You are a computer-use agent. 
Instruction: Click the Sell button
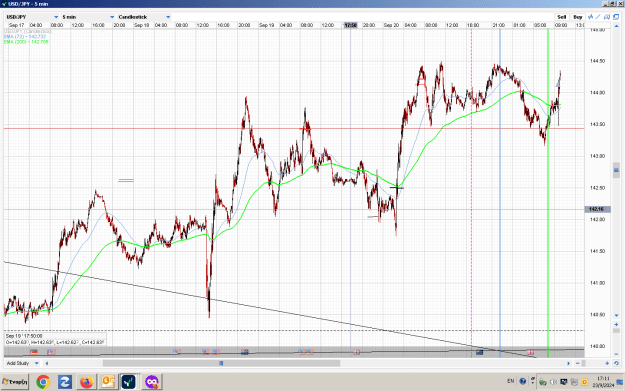562,17
